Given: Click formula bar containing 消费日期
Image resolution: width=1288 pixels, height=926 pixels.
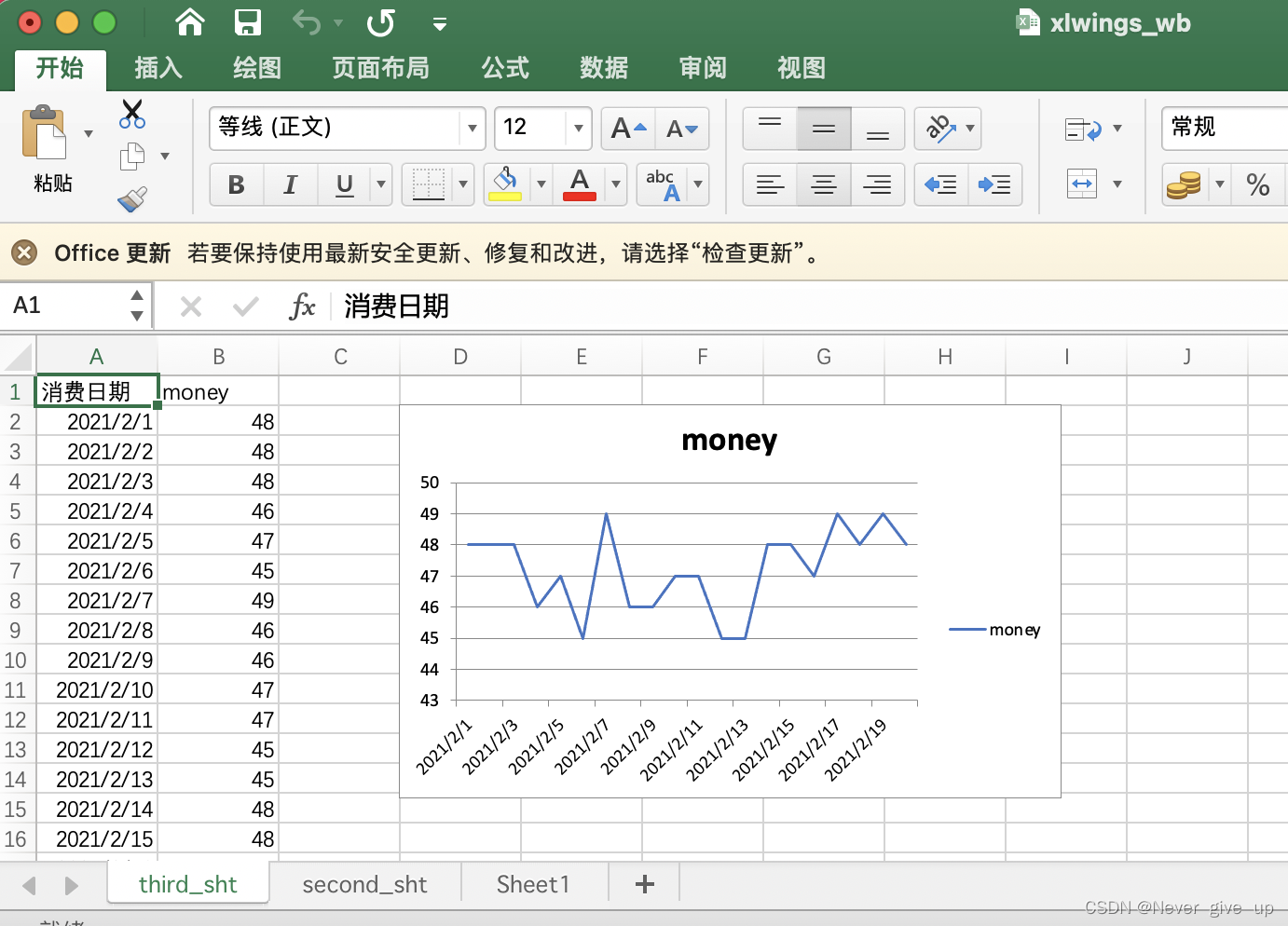Looking at the screenshot, I should pos(811,306).
